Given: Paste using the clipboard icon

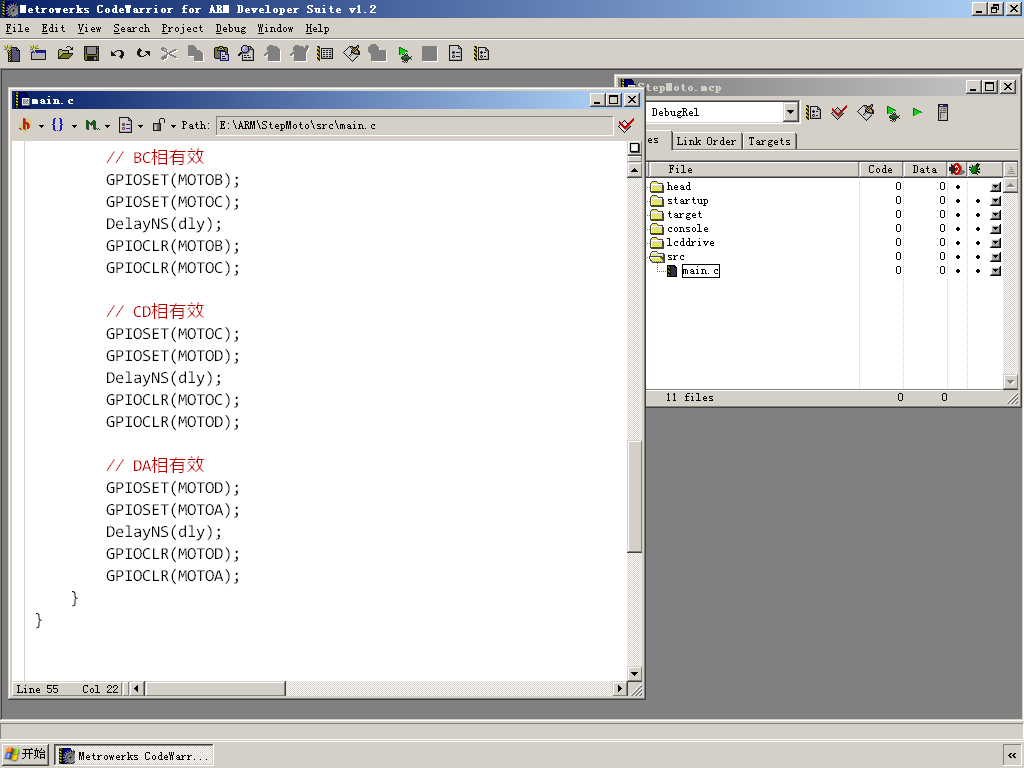Looking at the screenshot, I should (x=221, y=54).
